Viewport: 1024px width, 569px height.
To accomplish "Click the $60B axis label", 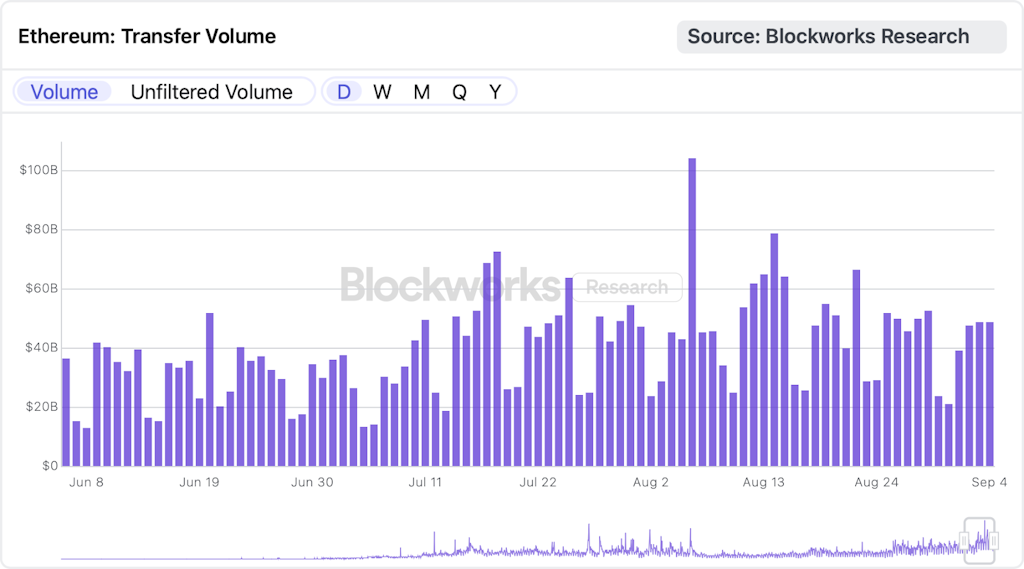I will (x=41, y=289).
